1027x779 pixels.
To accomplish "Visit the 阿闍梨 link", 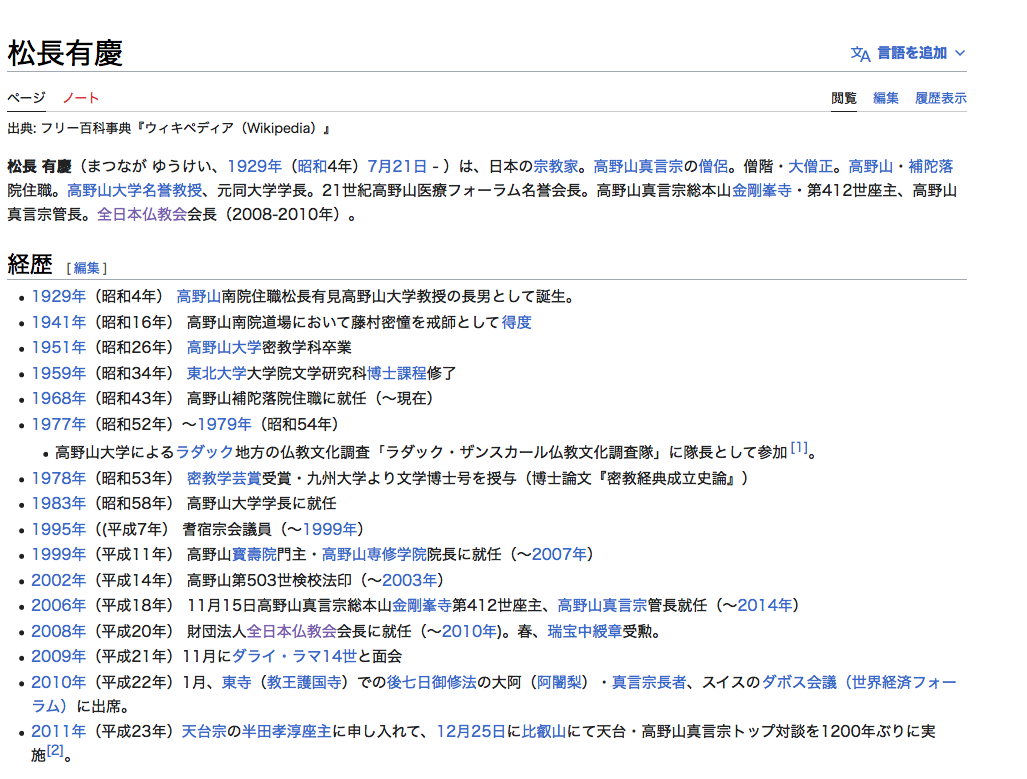I will [x=559, y=683].
